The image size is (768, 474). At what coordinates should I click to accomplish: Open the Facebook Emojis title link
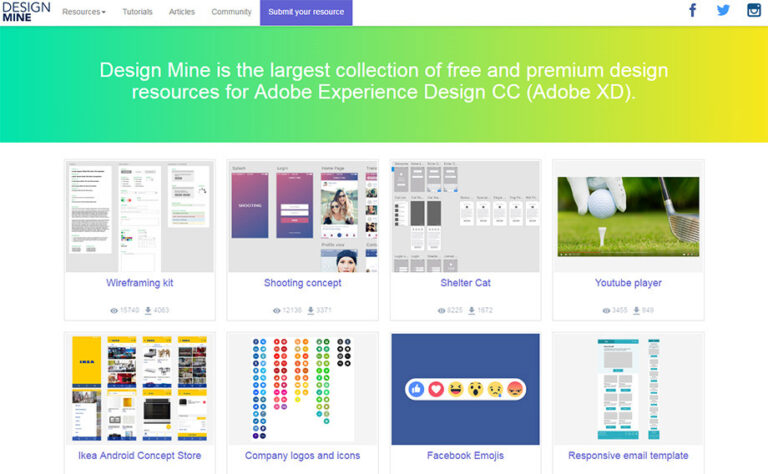465,456
